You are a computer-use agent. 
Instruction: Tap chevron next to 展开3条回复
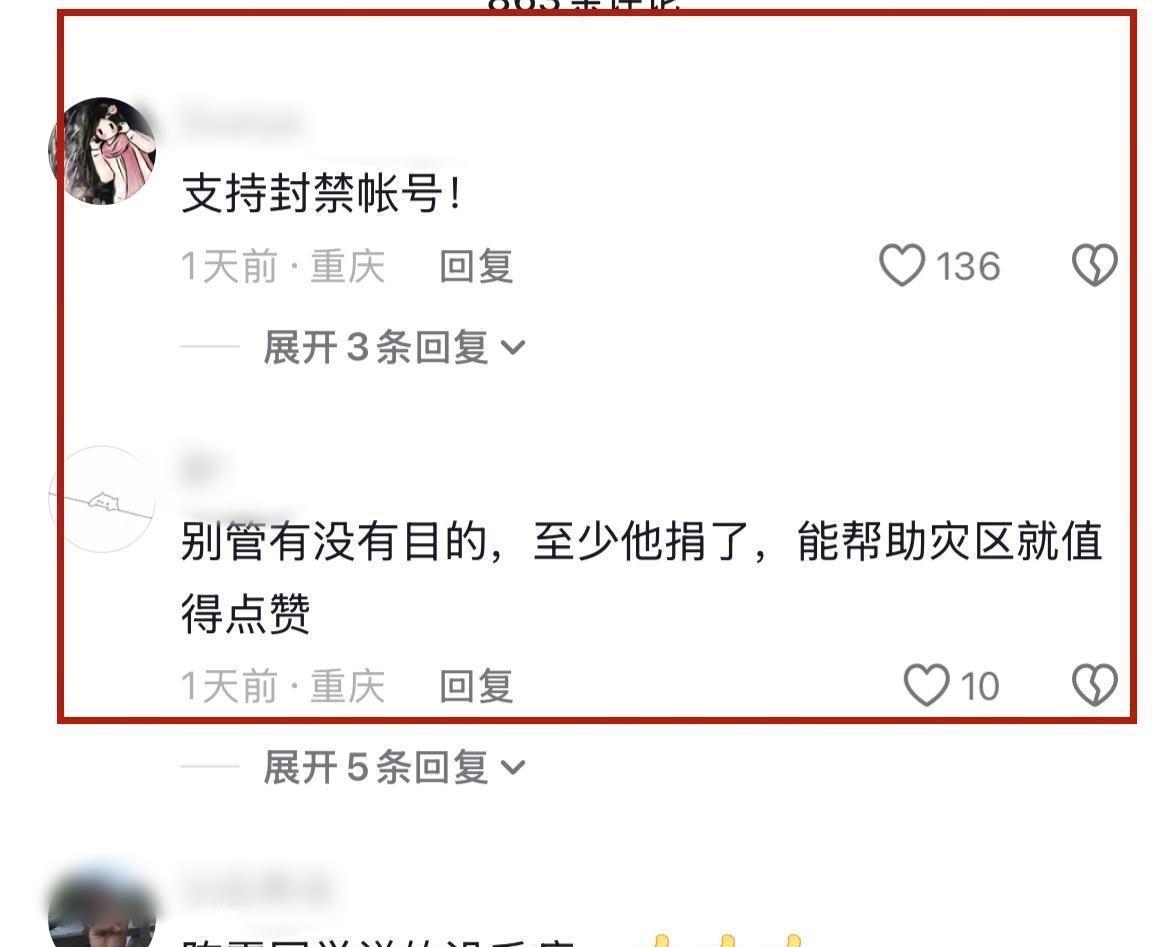[x=513, y=348]
